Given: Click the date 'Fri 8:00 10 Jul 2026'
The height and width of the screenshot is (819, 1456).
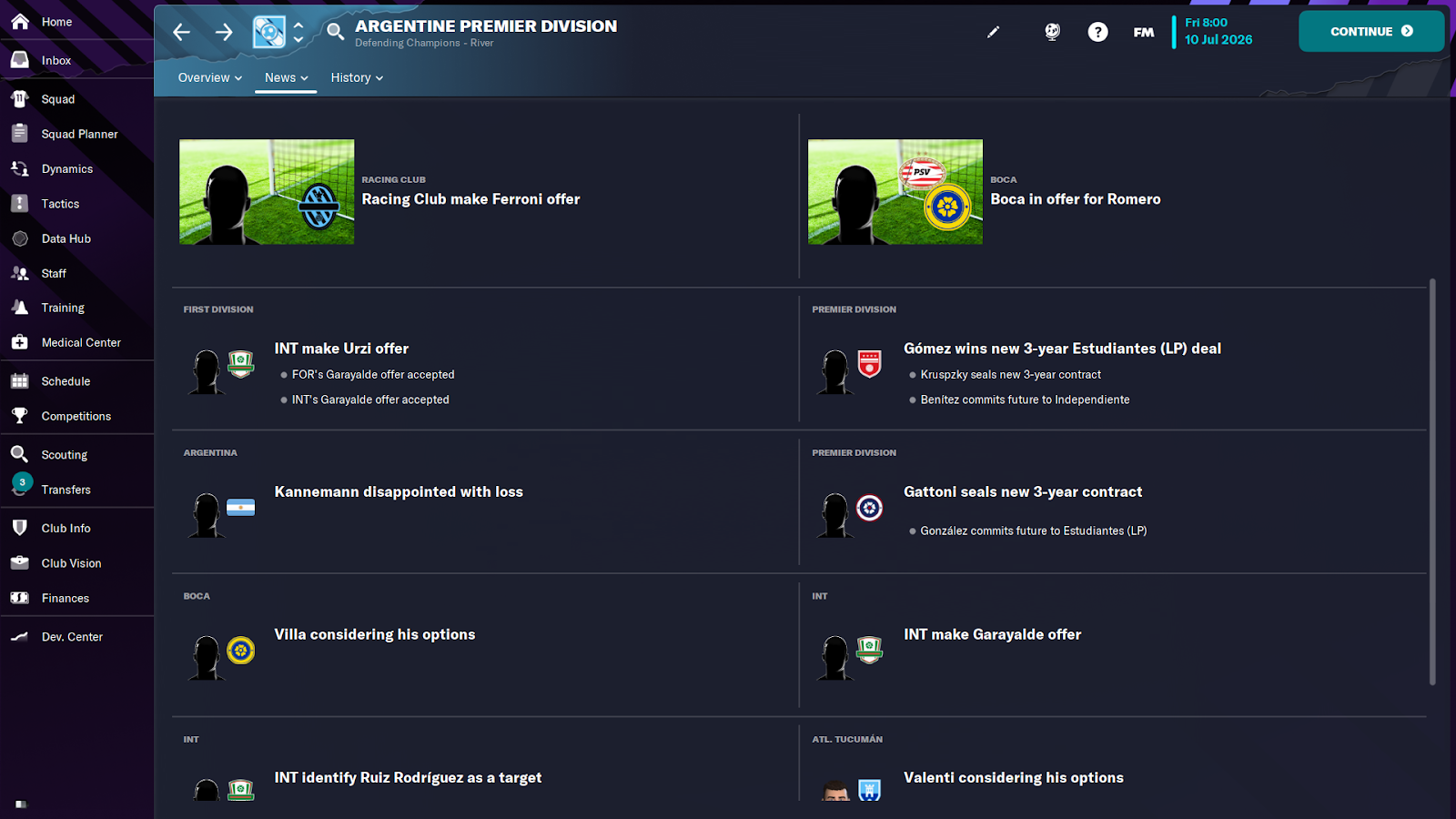Looking at the screenshot, I should coord(1218,31).
